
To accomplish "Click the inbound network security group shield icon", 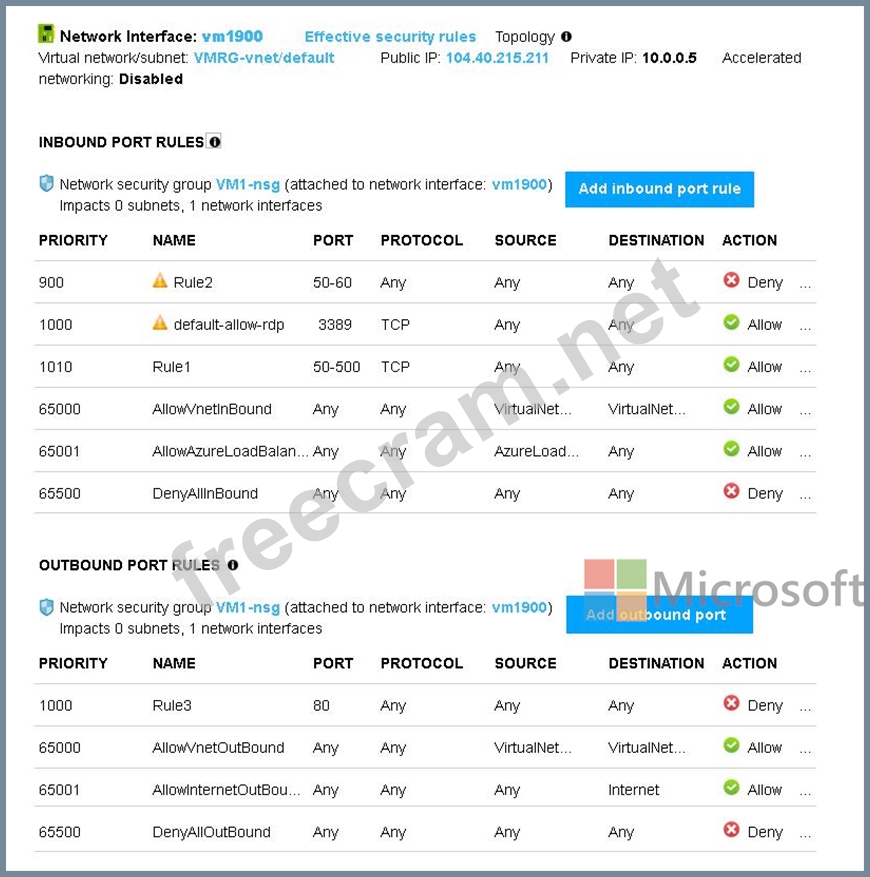I will pyautogui.click(x=46, y=183).
